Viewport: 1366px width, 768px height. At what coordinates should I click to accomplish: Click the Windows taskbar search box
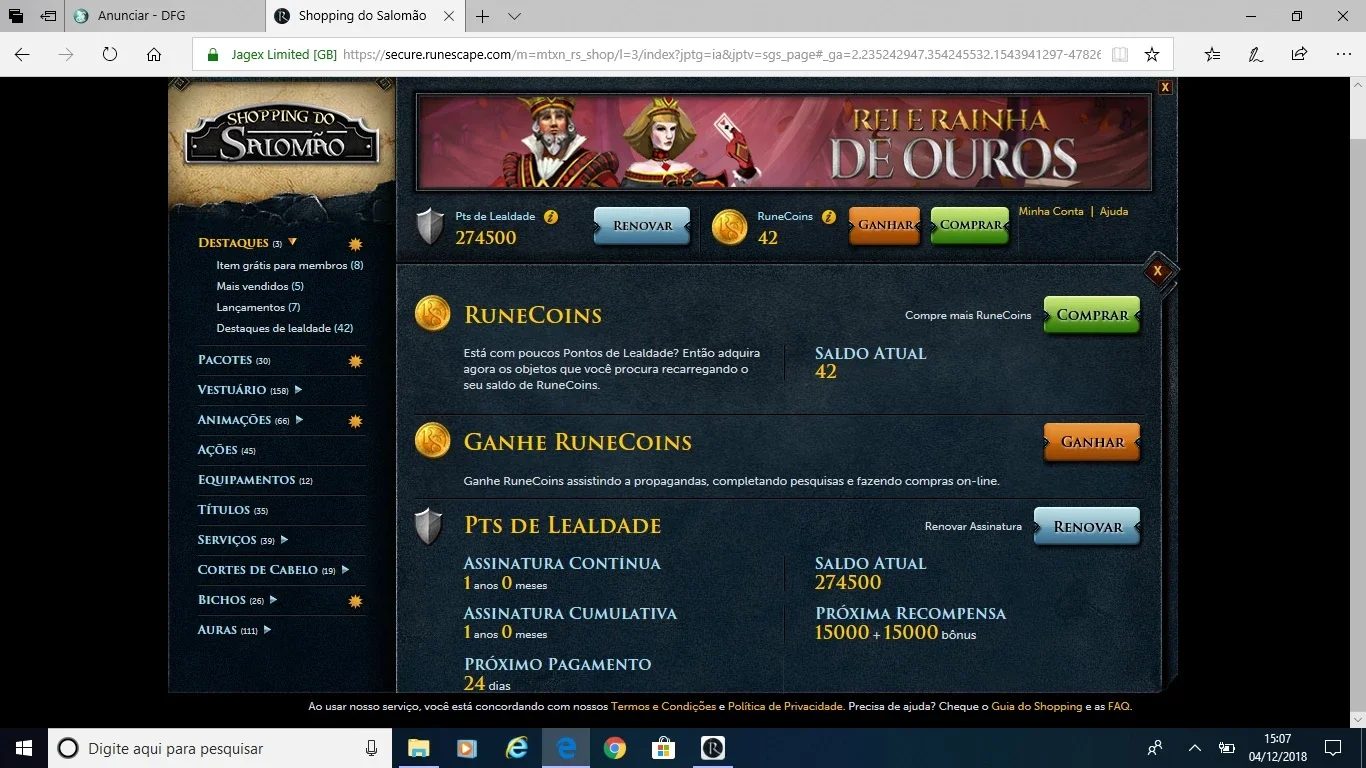[x=220, y=748]
